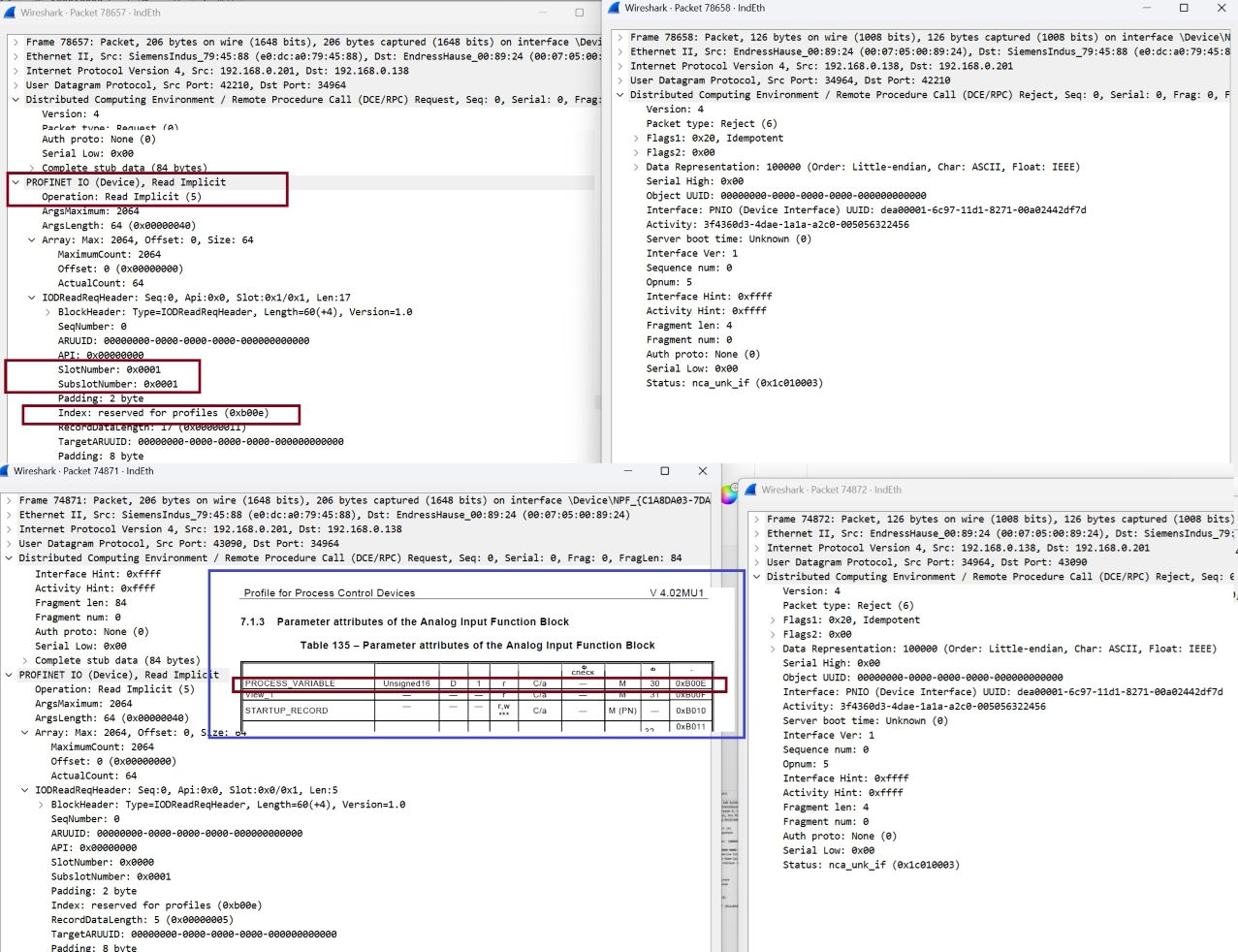Click Wireshark fin icon in Packet 74872 title
This screenshot has width=1238, height=952.
pos(750,490)
